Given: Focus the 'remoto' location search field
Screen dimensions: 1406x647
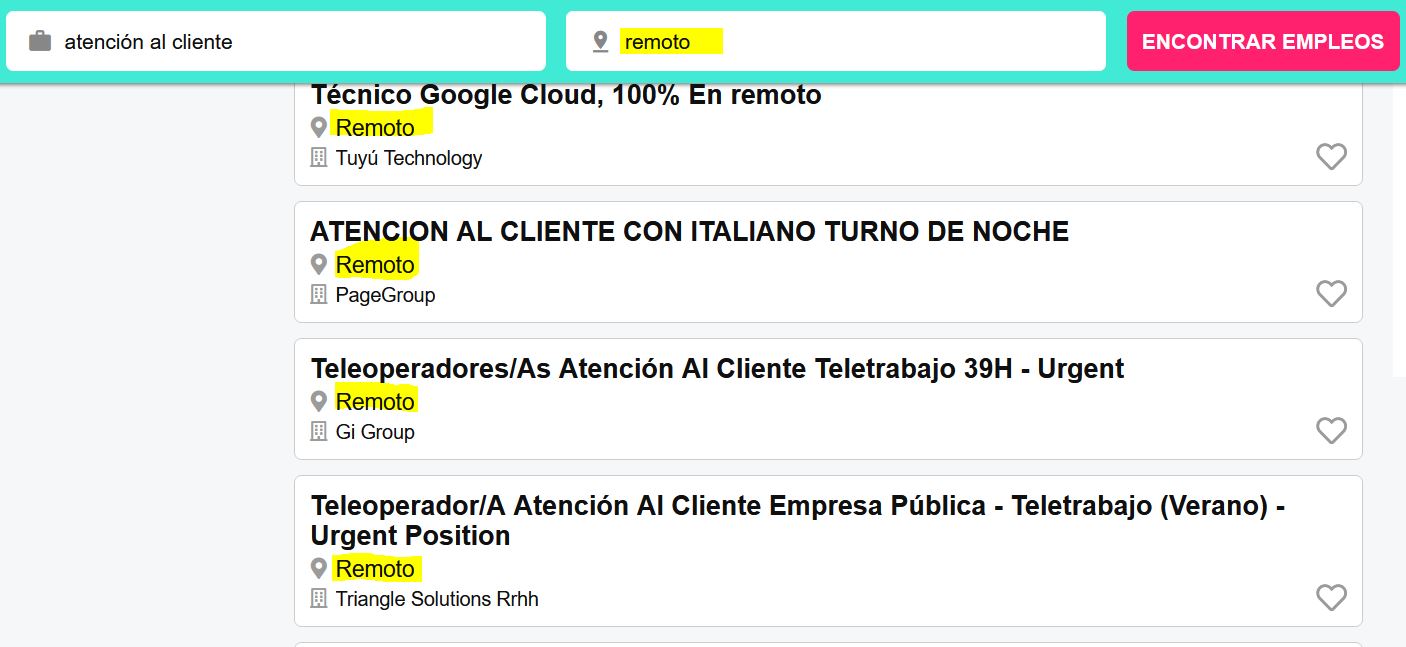Looking at the screenshot, I should click(x=836, y=41).
